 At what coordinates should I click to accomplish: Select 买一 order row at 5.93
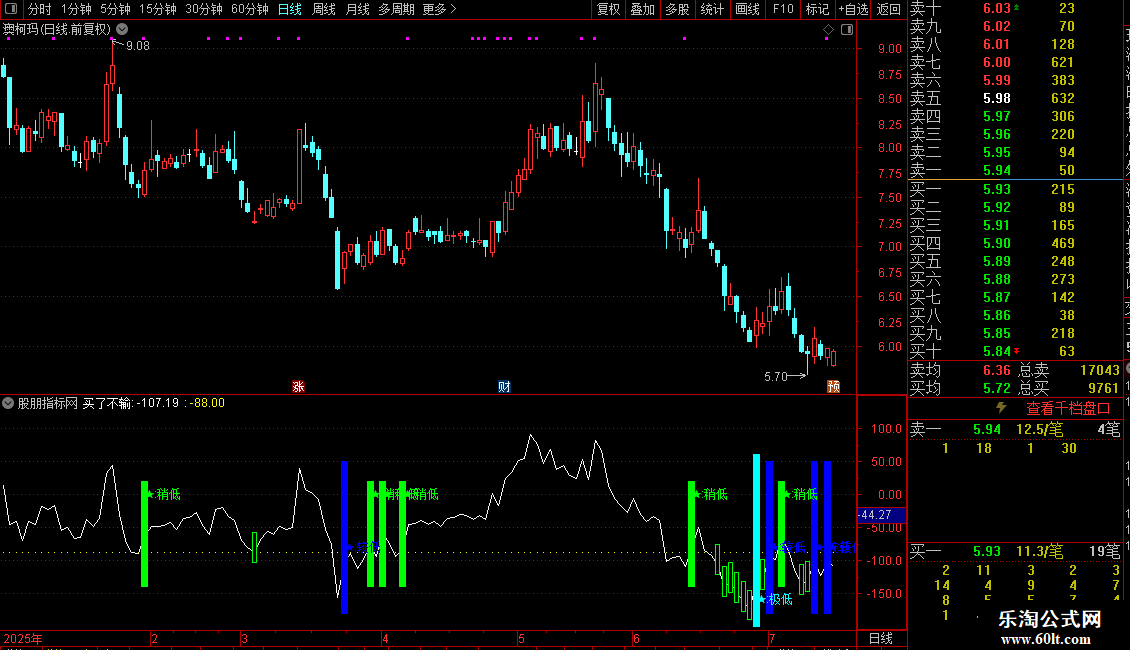(x=1016, y=189)
